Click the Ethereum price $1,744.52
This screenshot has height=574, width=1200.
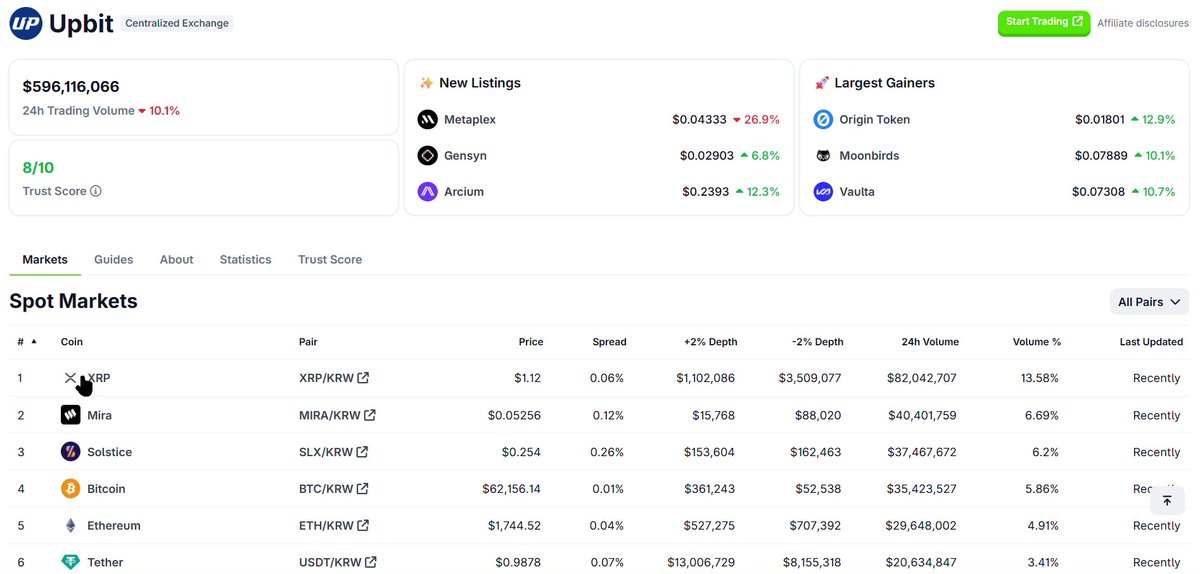(x=514, y=526)
